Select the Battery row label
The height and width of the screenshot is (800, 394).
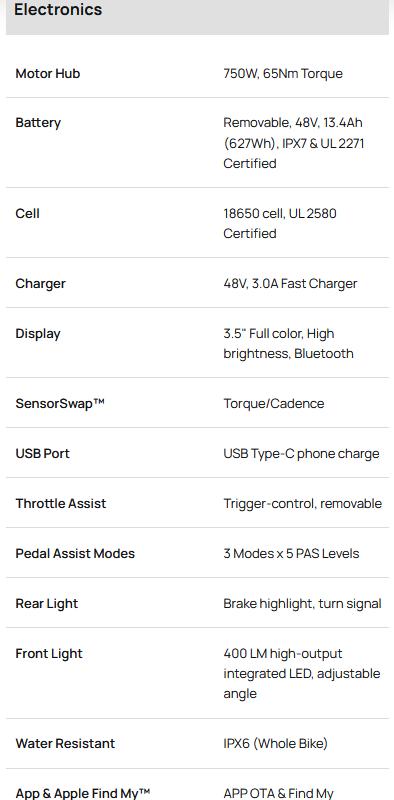38,123
